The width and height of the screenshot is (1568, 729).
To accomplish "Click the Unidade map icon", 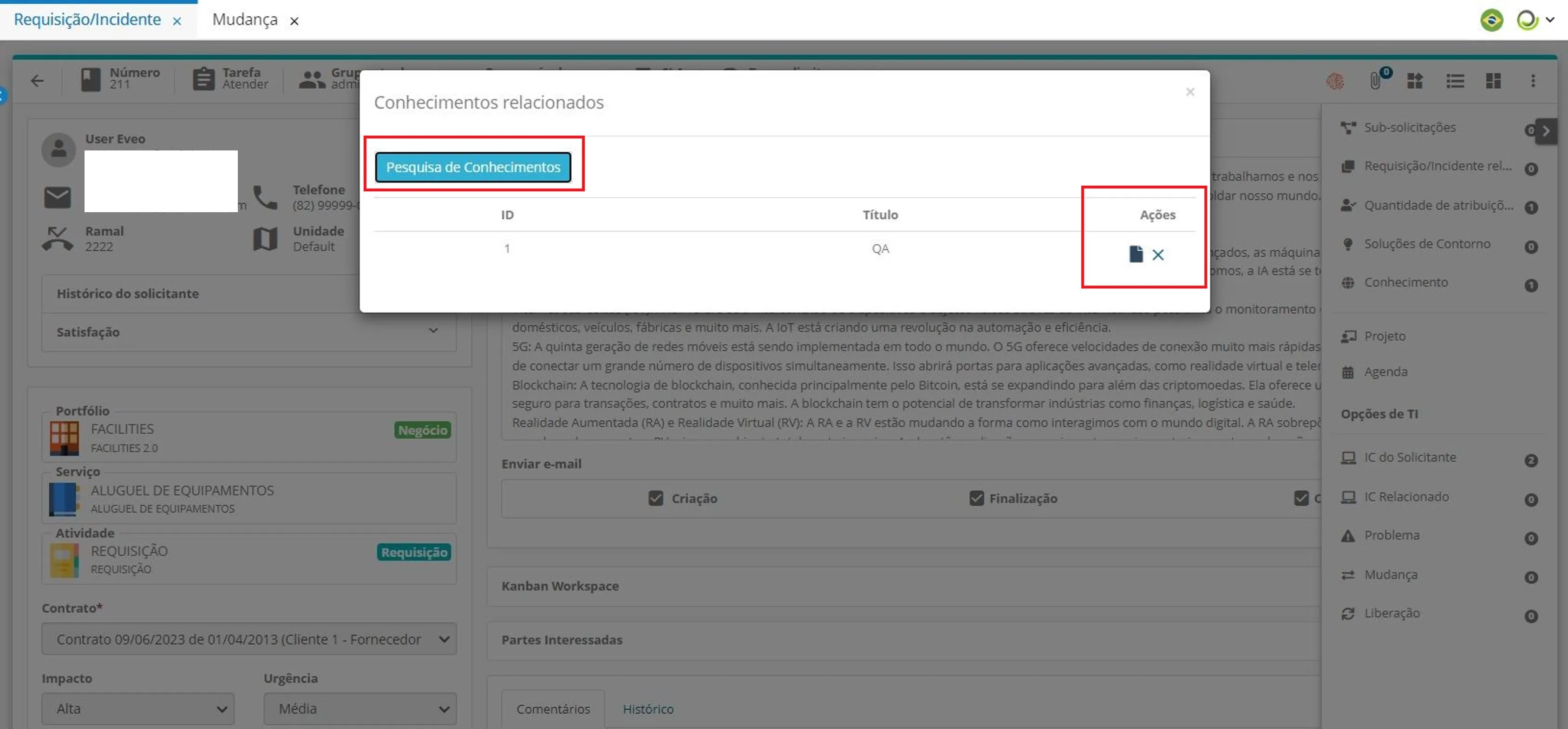I will coord(265,239).
